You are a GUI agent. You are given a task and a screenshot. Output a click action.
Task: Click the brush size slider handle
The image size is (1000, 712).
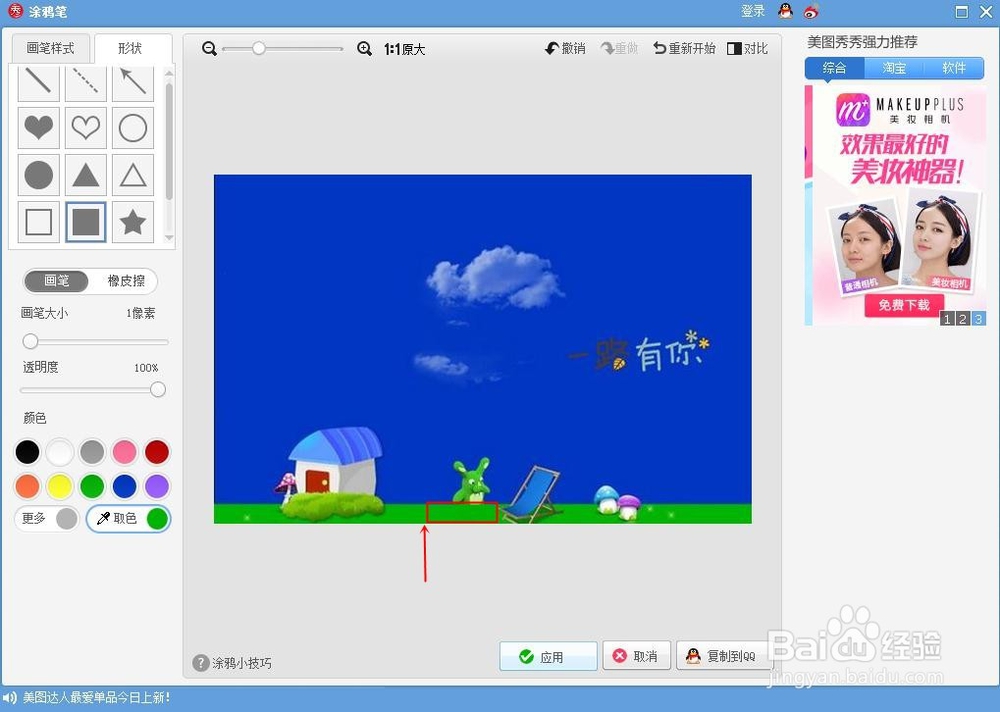pos(30,341)
